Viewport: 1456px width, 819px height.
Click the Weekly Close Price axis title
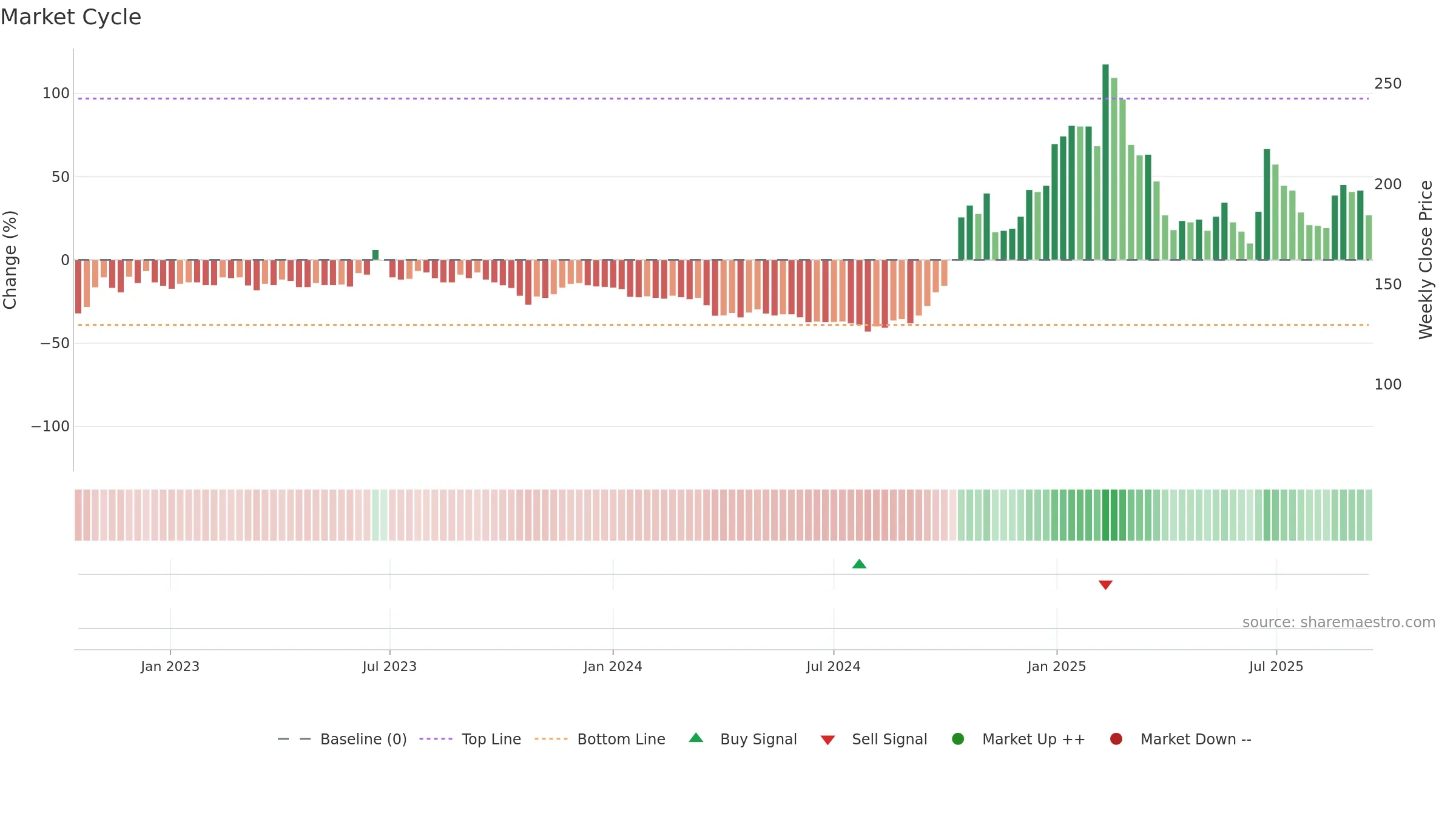pyautogui.click(x=1426, y=260)
